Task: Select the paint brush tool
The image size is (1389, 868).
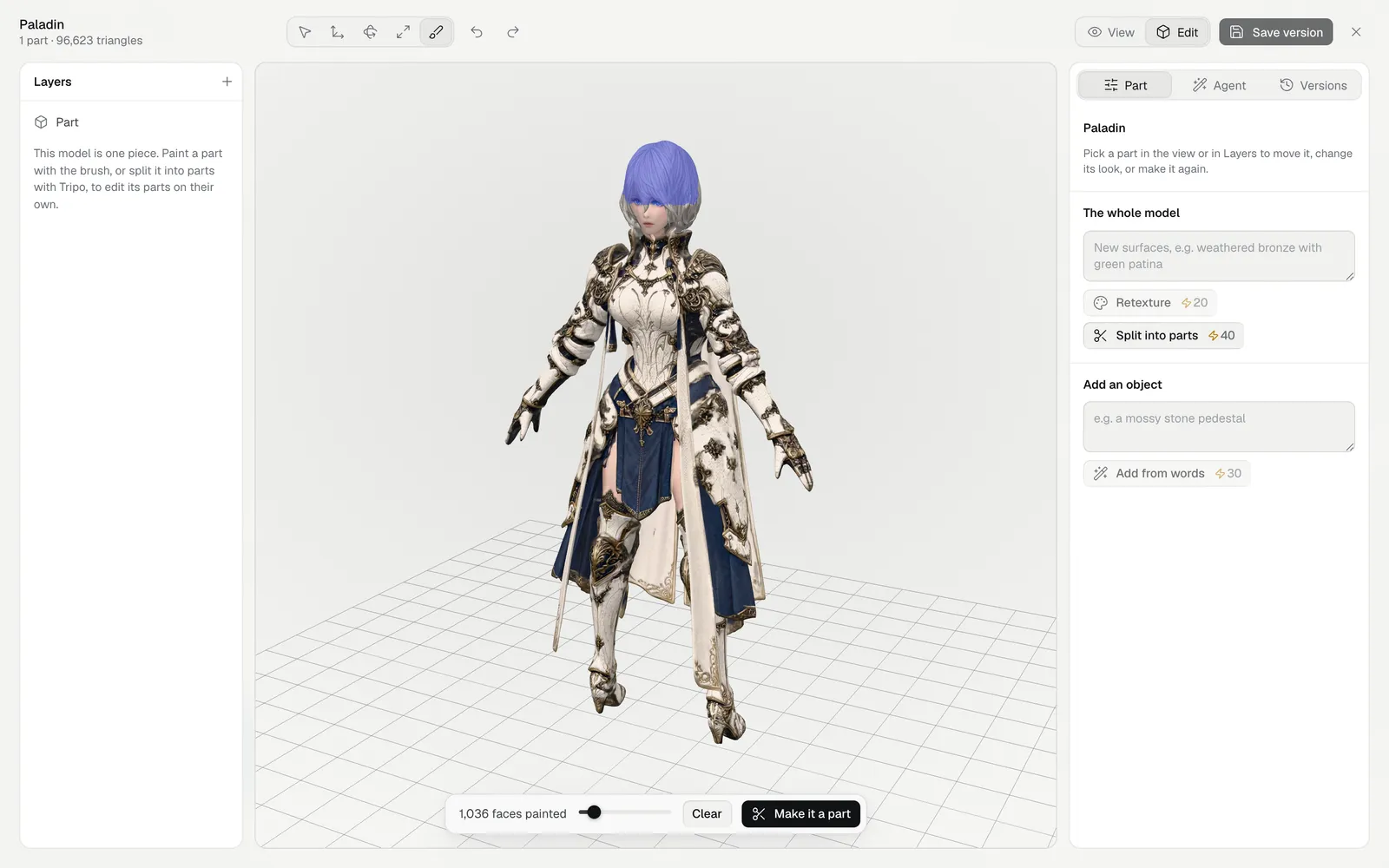Action: click(436, 32)
